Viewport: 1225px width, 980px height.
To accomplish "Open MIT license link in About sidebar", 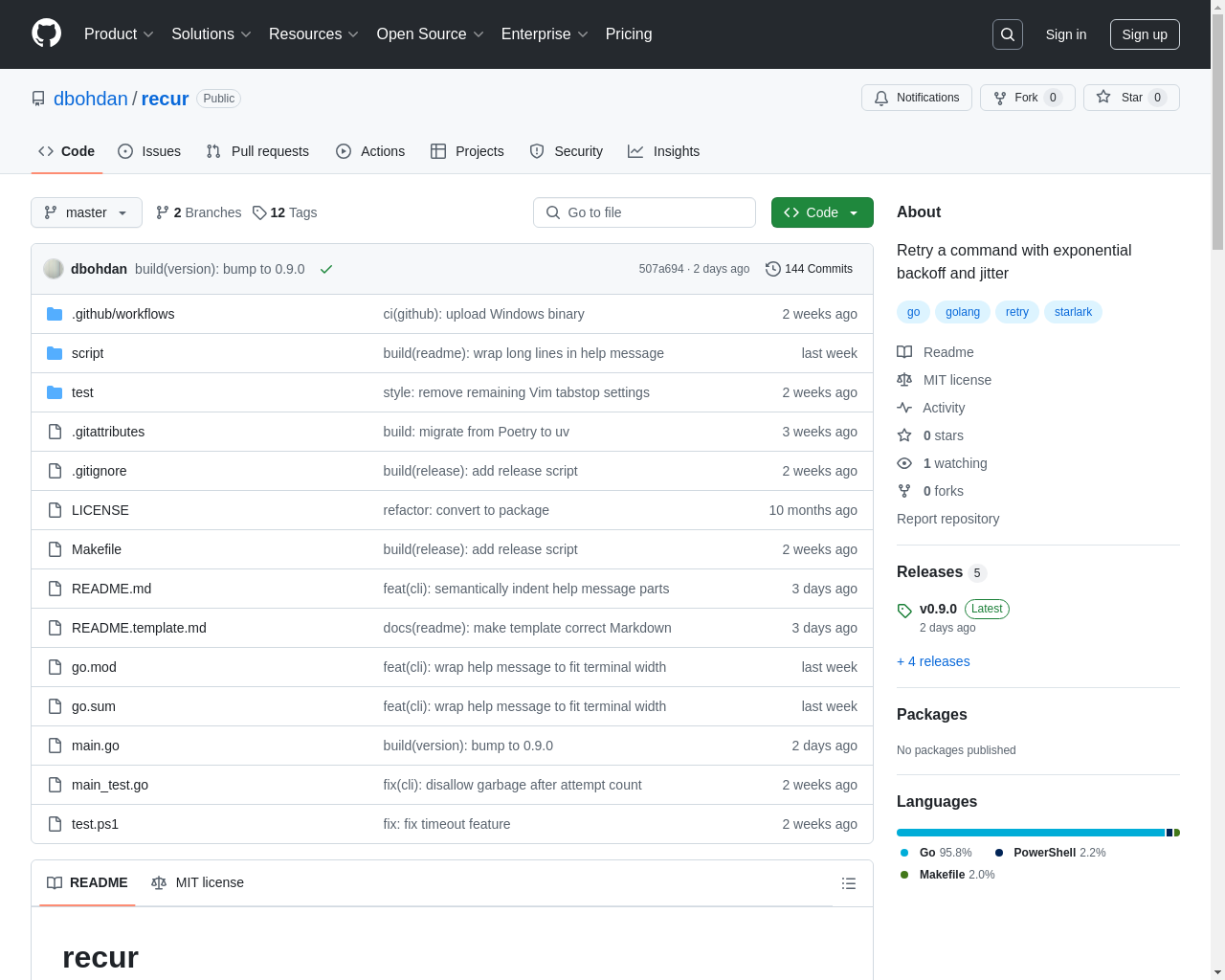I will click(x=944, y=380).
